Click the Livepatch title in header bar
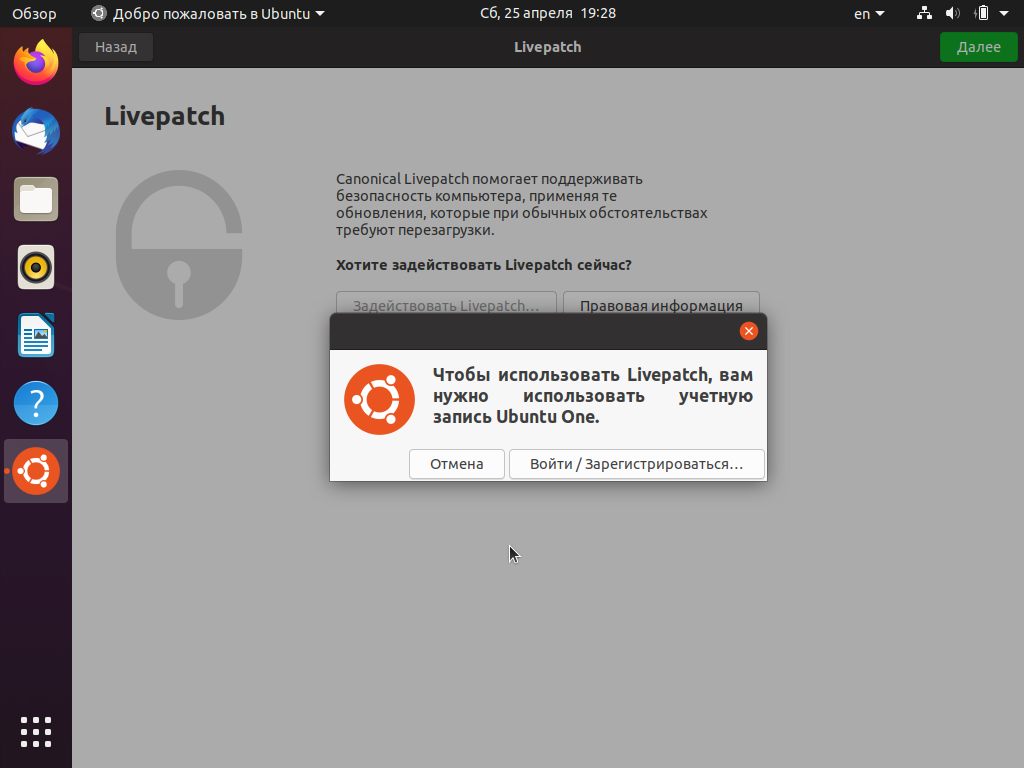 click(547, 47)
